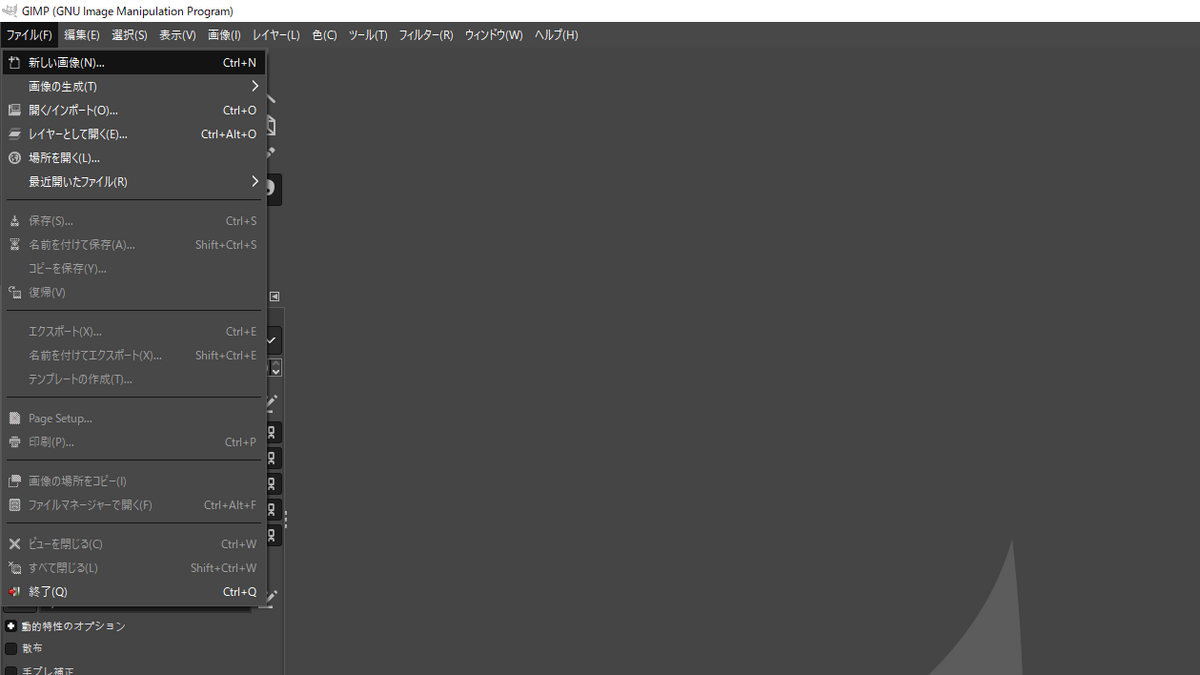Open the 画像(I) menu
The height and width of the screenshot is (675, 1200).
click(224, 35)
